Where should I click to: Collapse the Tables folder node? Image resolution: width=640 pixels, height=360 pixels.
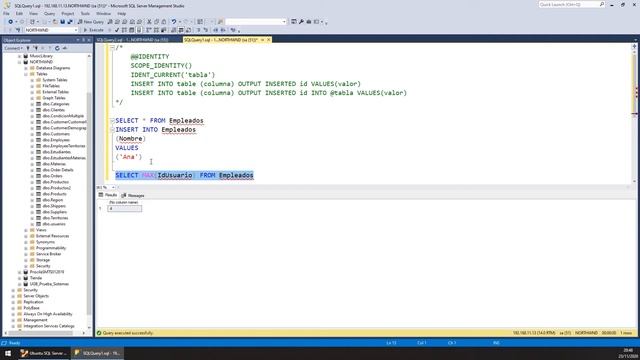pyautogui.click(x=26, y=74)
